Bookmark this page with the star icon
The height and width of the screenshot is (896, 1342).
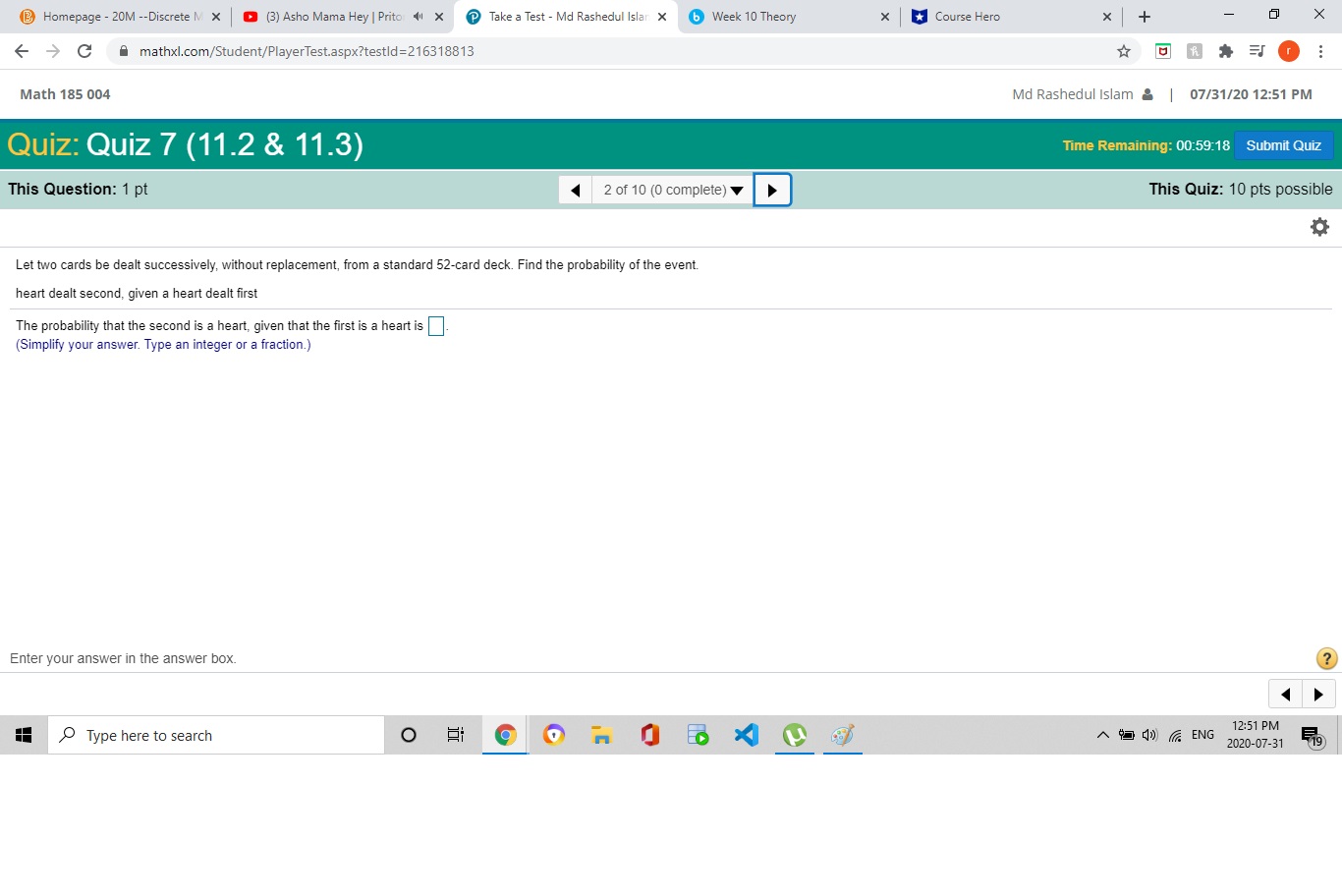point(1124,51)
